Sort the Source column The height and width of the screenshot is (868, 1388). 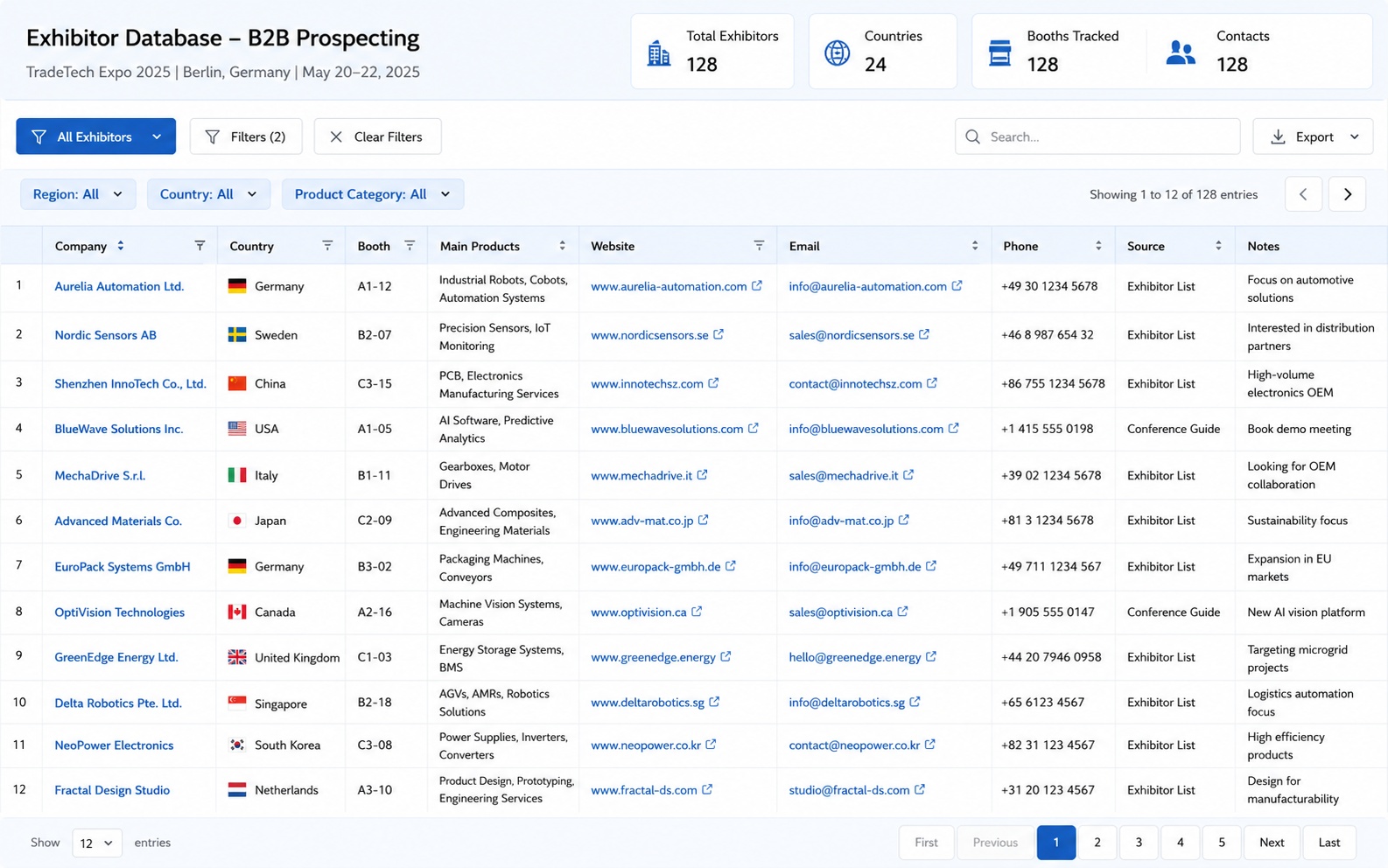(1218, 246)
